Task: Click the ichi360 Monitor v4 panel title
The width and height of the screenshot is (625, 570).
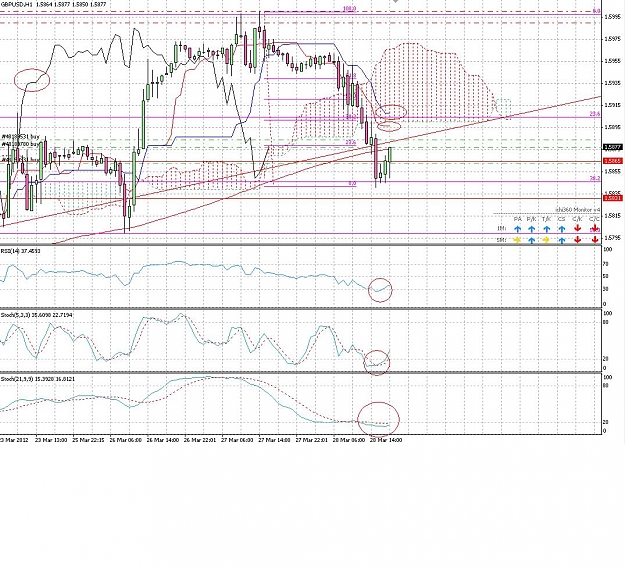Action: pos(578,209)
